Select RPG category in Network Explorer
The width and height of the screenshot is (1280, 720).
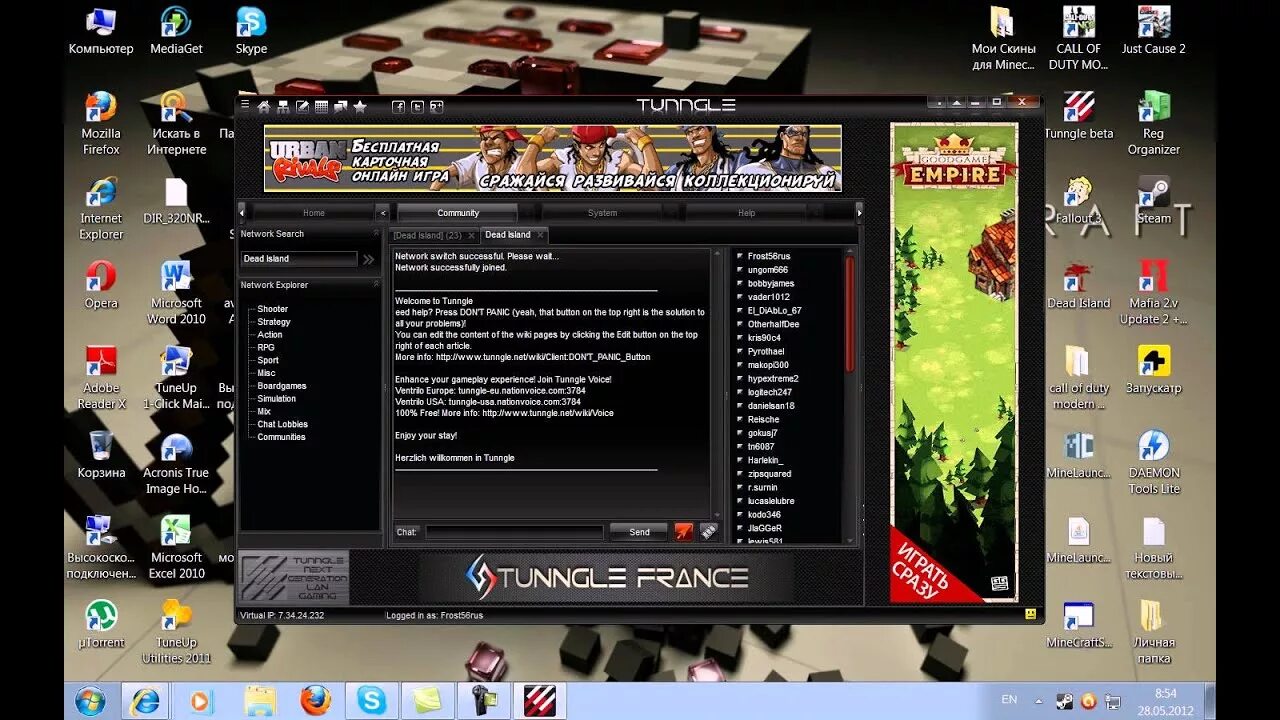coord(265,347)
